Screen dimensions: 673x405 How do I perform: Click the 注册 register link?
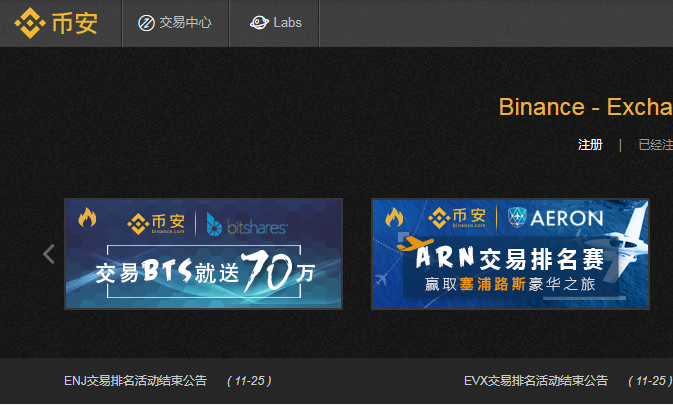click(590, 145)
